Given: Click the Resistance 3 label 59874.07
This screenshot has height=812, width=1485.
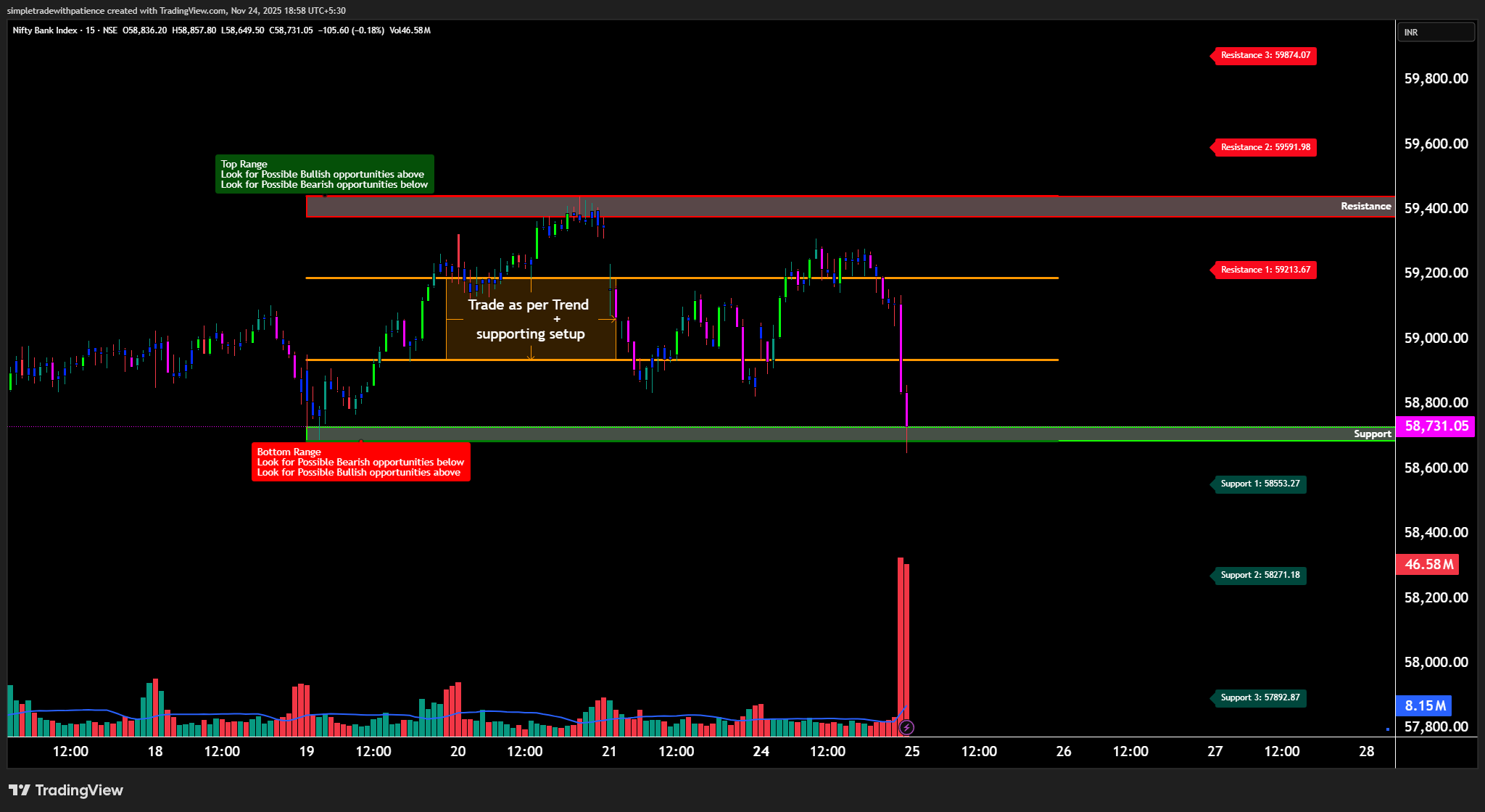Looking at the screenshot, I should pyautogui.click(x=1265, y=56).
